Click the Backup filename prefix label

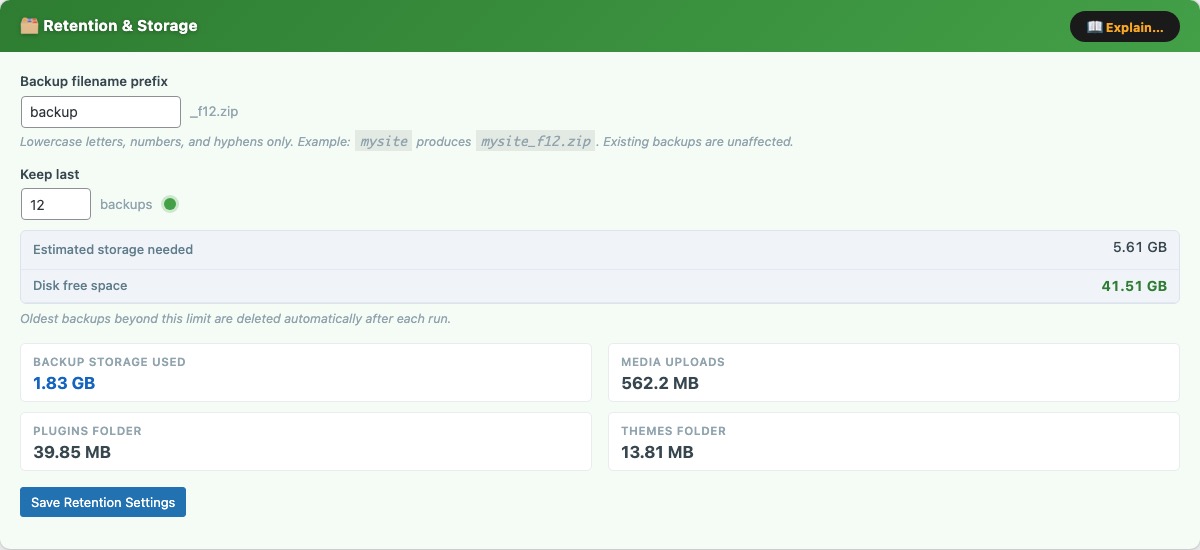point(94,81)
